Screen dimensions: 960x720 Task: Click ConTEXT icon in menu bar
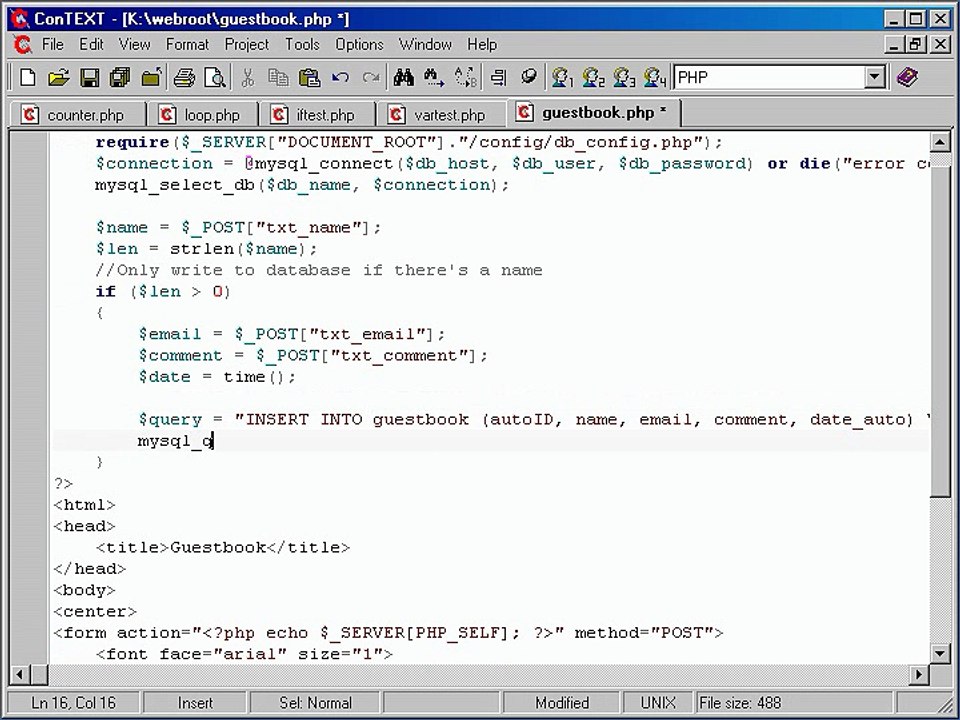(x=23, y=45)
